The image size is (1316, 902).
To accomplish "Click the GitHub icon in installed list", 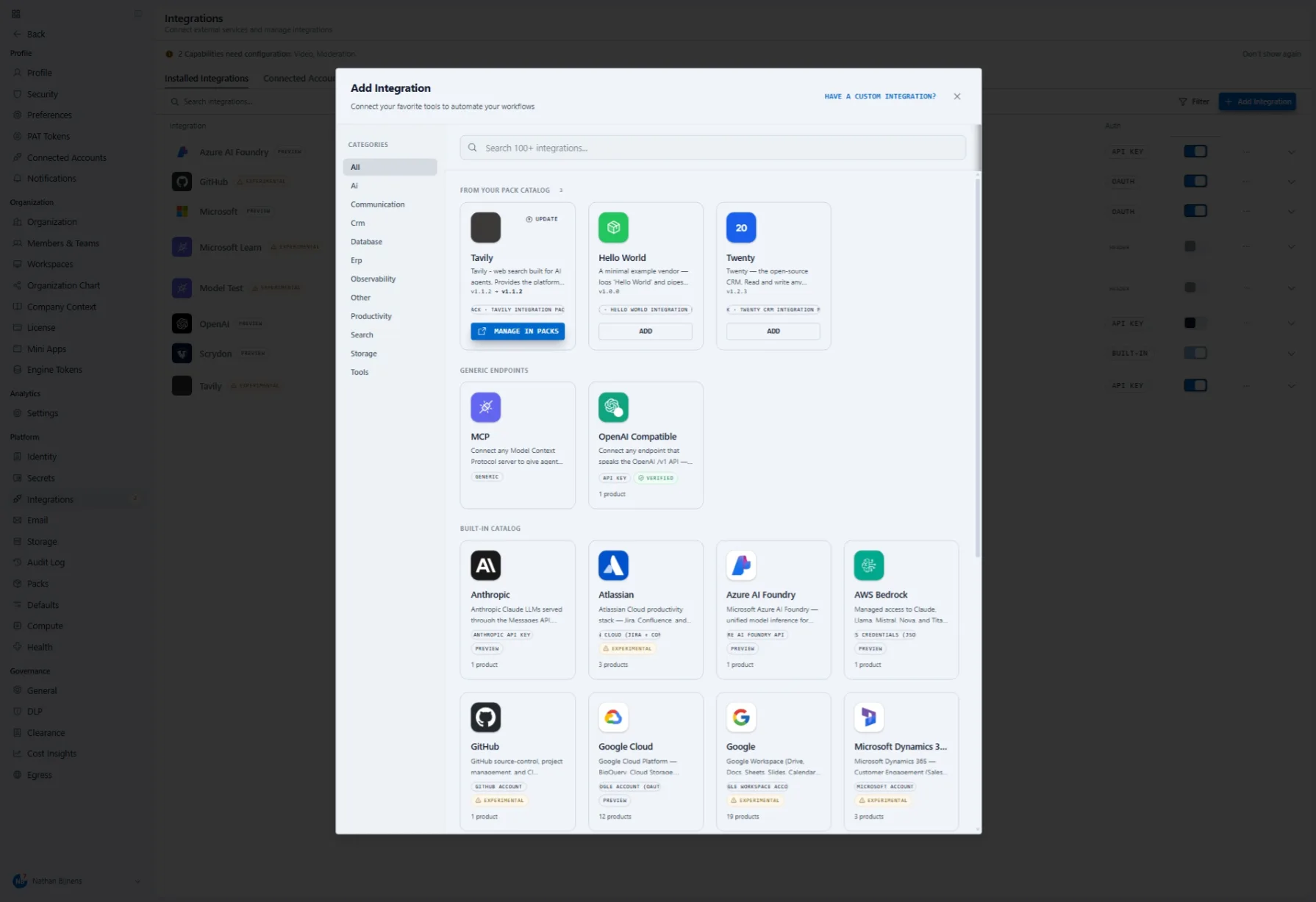I will point(182,182).
